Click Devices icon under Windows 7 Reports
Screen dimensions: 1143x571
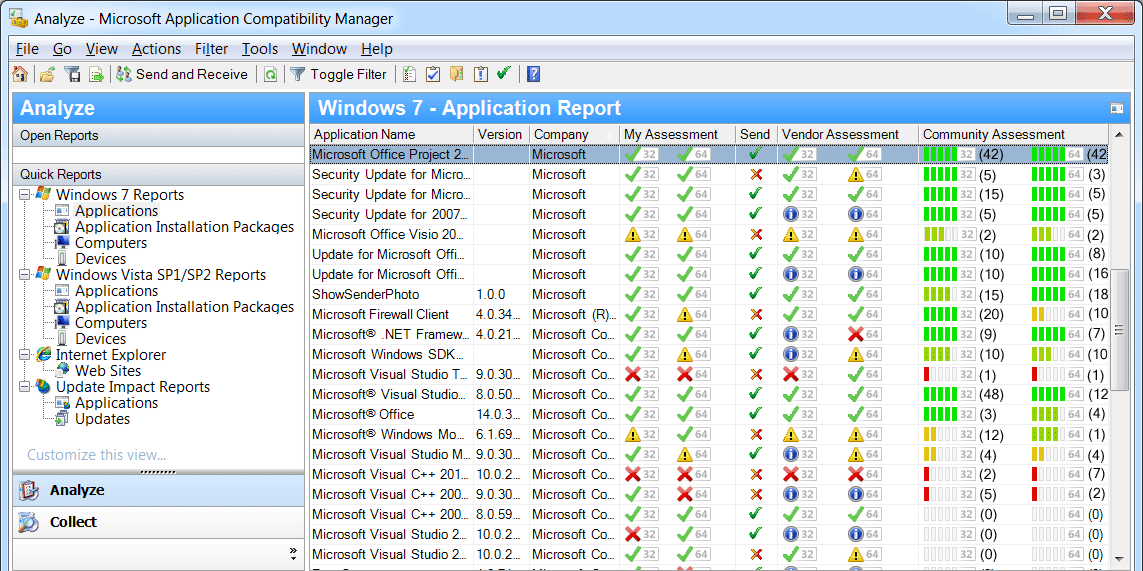[x=63, y=259]
